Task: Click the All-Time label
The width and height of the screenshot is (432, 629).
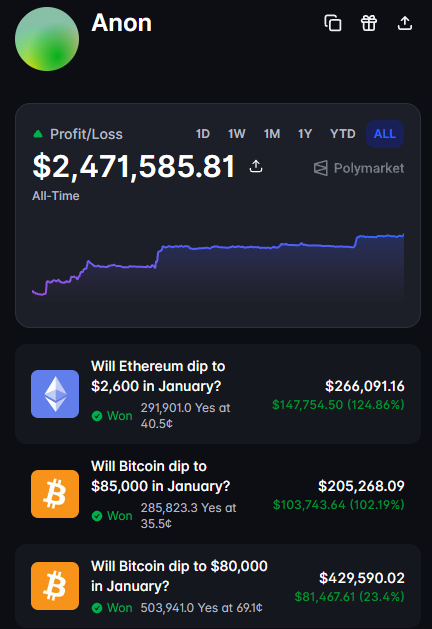Action: pos(56,196)
